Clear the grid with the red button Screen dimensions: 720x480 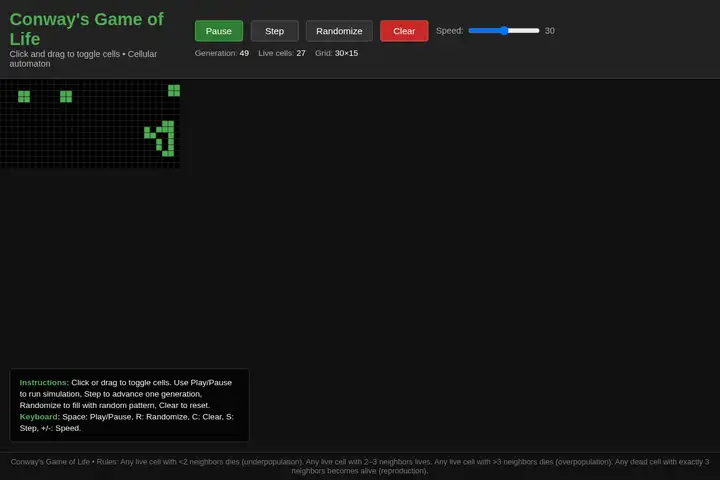click(x=404, y=31)
